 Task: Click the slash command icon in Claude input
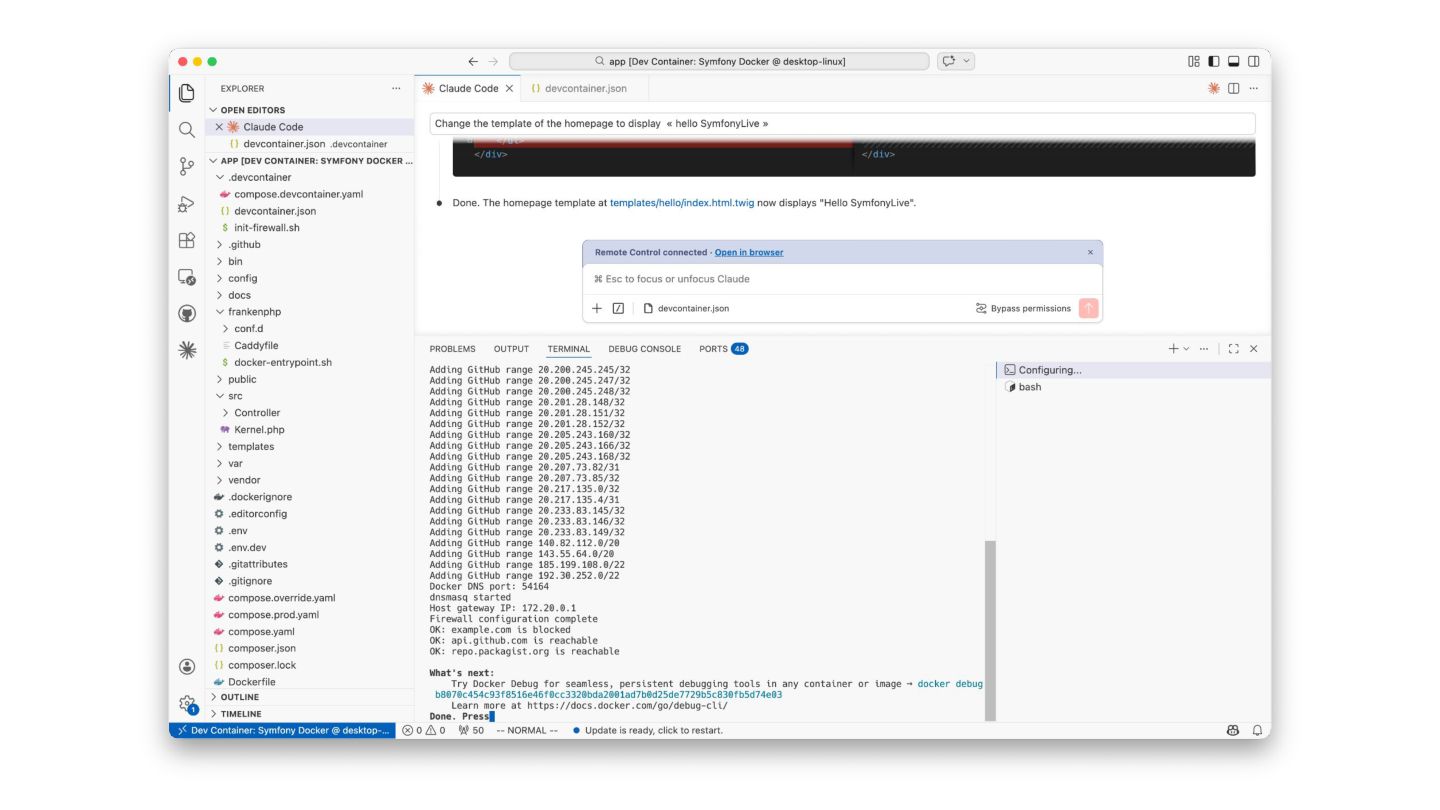[618, 308]
